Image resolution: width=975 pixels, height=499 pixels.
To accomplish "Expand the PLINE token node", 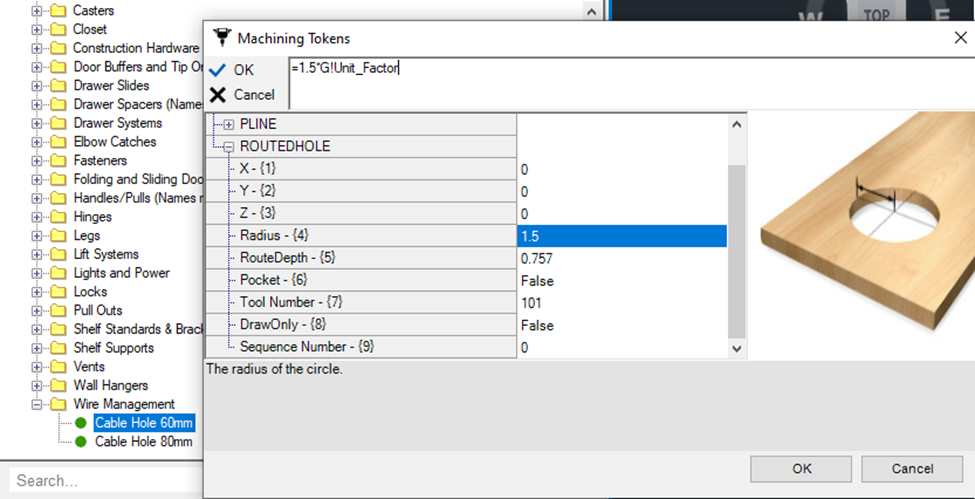I will [229, 125].
